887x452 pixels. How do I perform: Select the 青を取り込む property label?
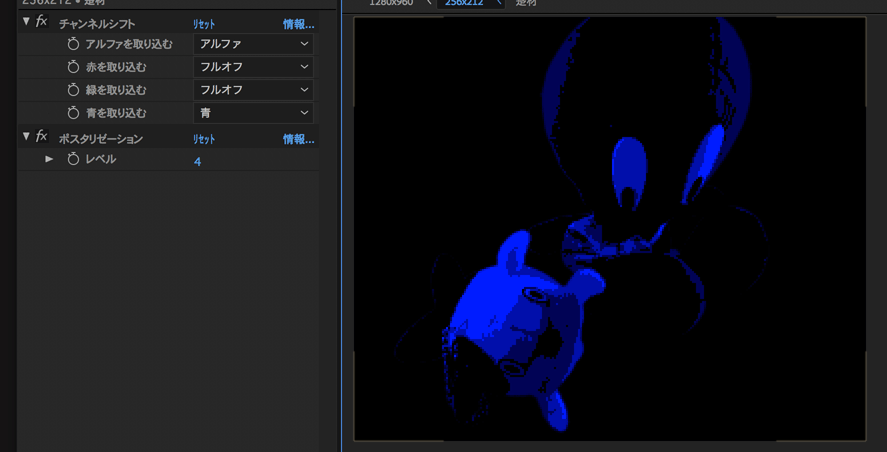(115, 113)
